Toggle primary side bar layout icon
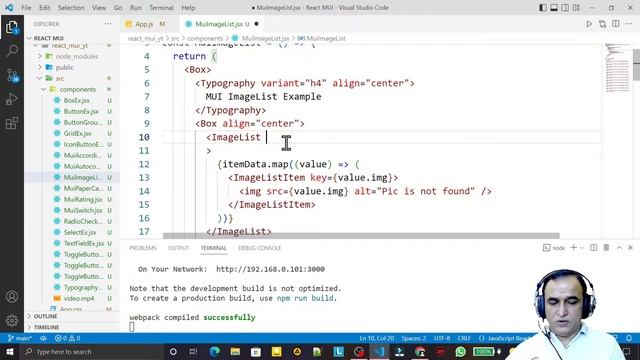640x360 pixels. [543, 8]
